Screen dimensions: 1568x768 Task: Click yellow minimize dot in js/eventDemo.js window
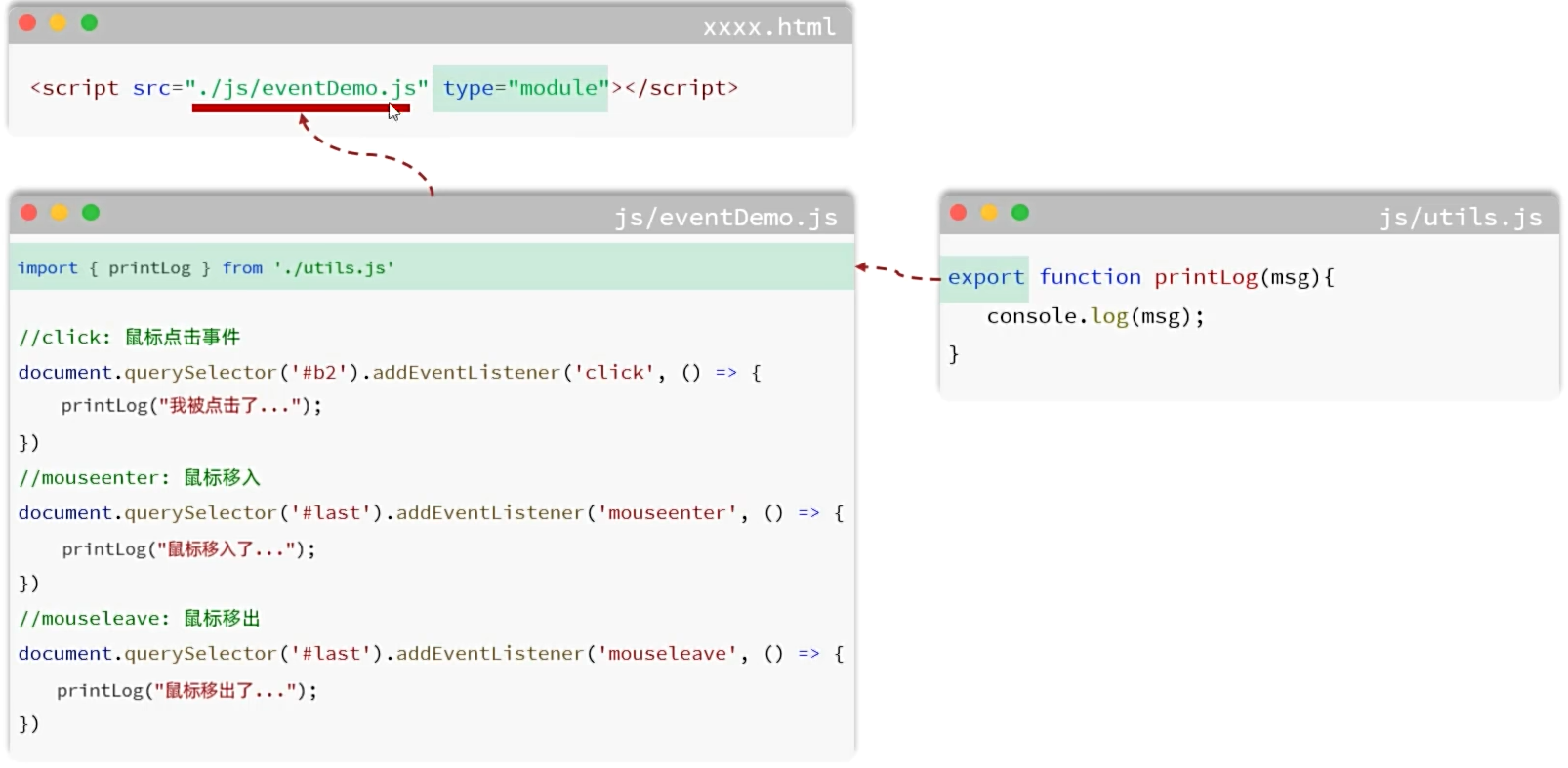pos(60,212)
